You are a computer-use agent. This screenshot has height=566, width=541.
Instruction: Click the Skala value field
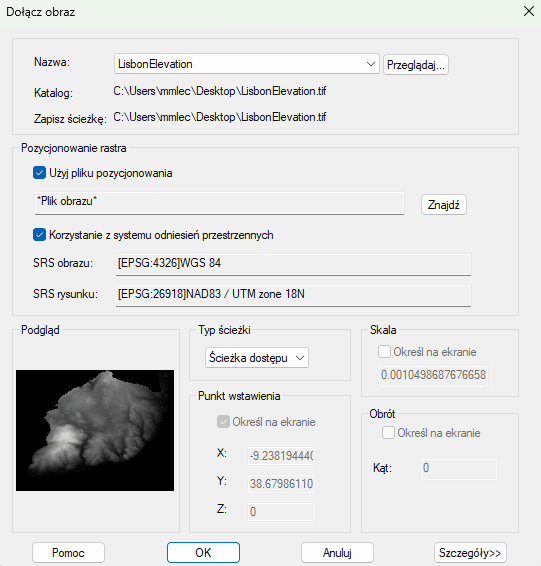433,375
